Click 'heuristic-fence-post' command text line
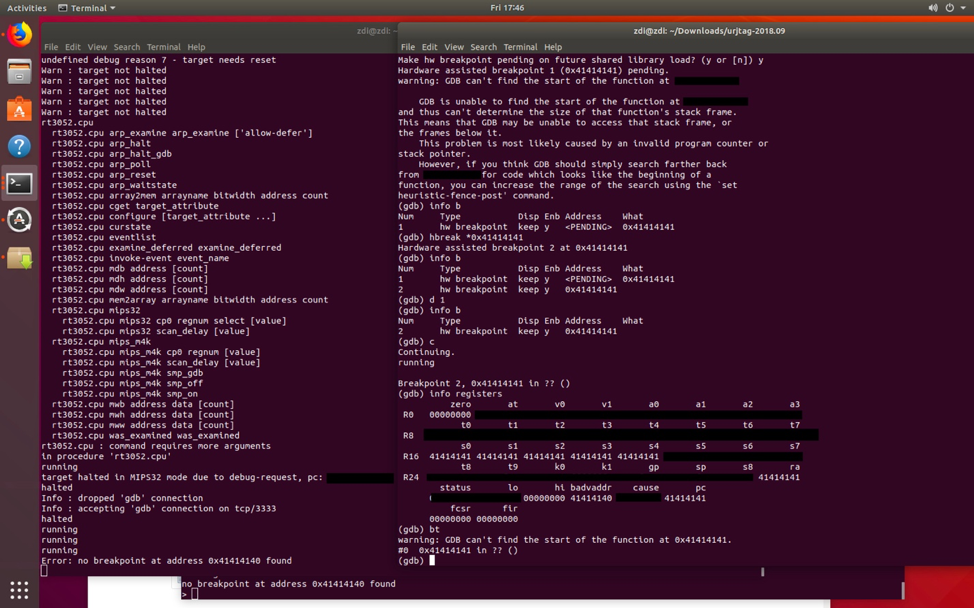This screenshot has height=608, width=974. pyautogui.click(x=475, y=196)
